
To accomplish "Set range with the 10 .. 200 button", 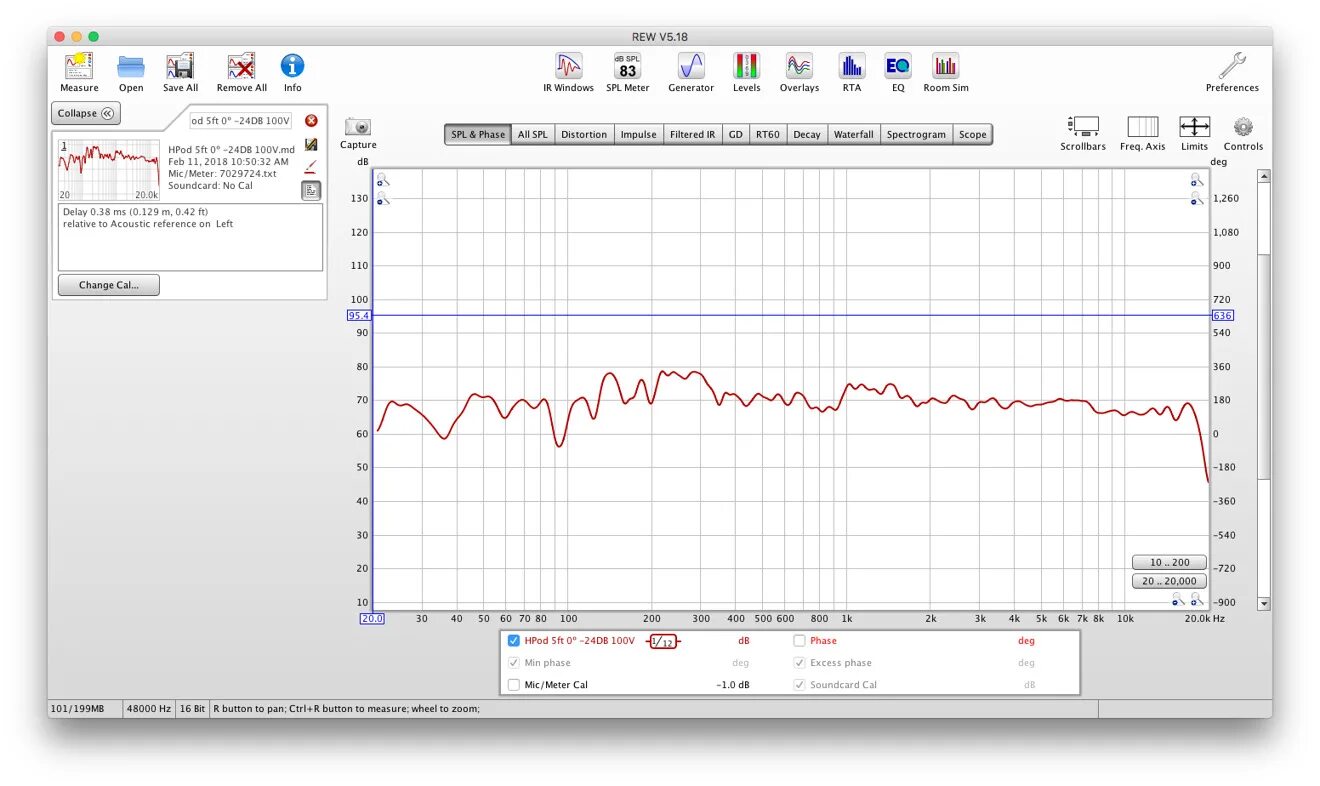I will pos(1169,563).
